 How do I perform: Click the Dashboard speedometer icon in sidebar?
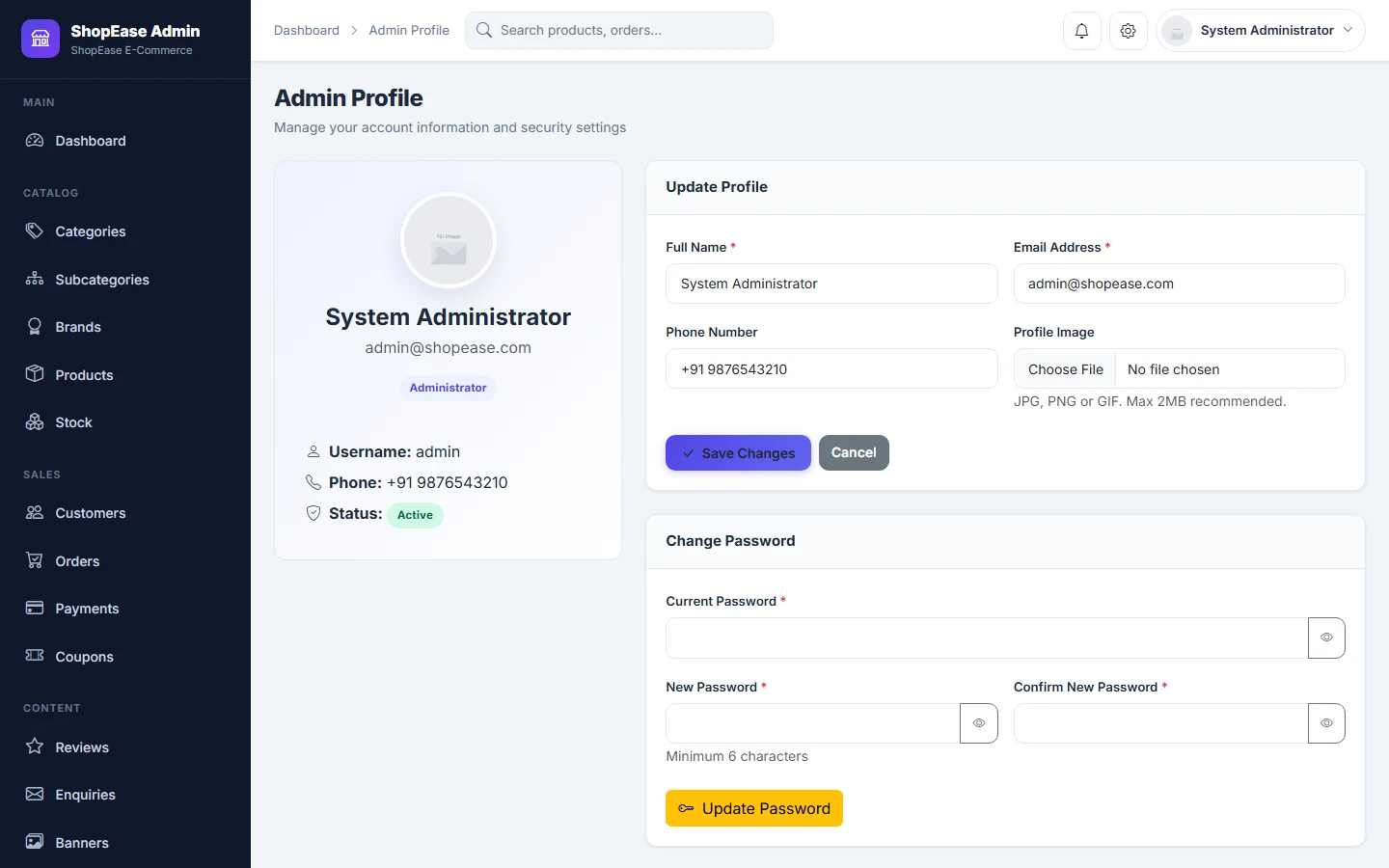coord(35,141)
